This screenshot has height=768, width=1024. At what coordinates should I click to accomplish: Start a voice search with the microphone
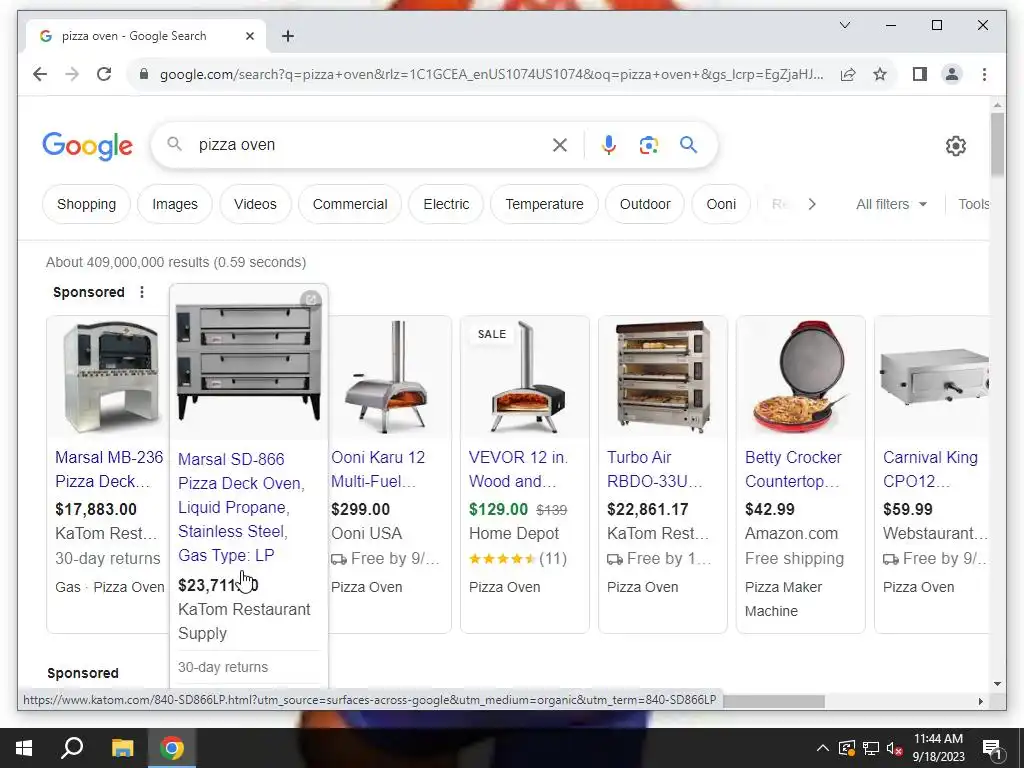[x=609, y=145]
